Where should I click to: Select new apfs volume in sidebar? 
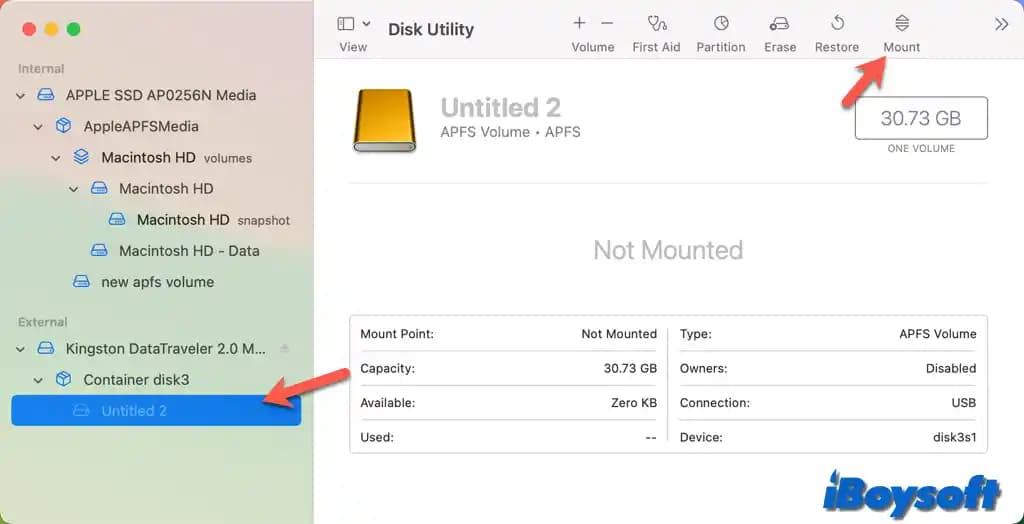[157, 282]
